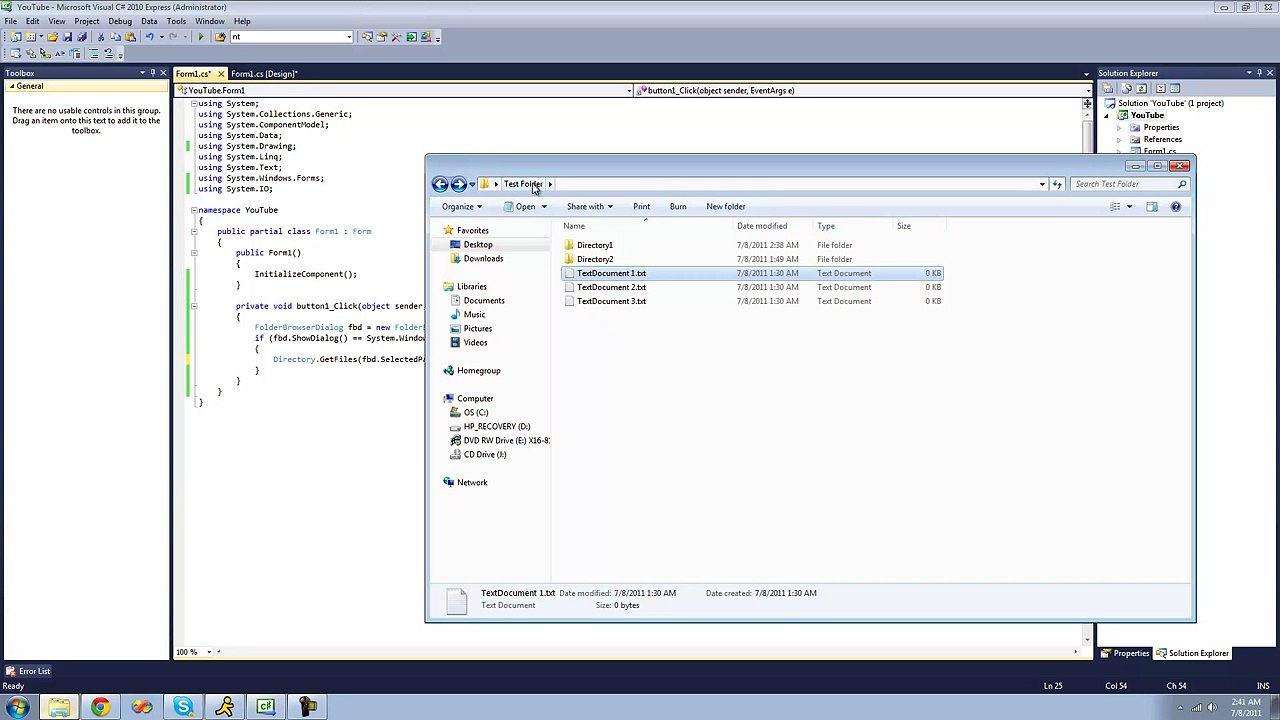Open File menu in Visual C#
This screenshot has height=720, width=1280.
tap(10, 21)
